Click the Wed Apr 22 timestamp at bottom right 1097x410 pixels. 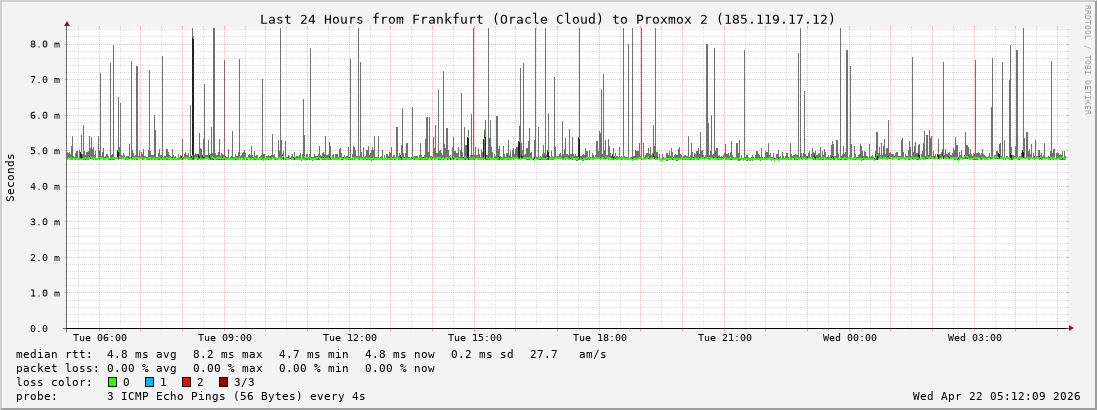coord(996,396)
